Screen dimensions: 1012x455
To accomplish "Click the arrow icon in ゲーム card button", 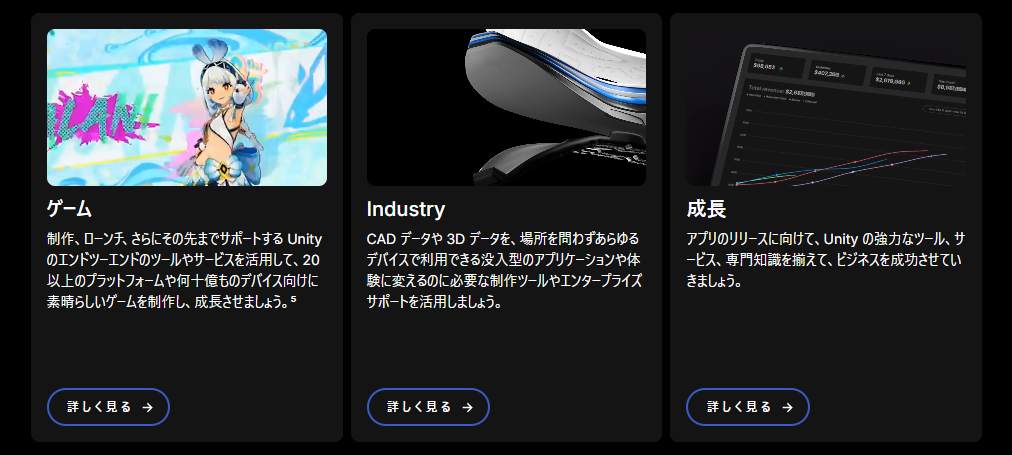I will [148, 407].
